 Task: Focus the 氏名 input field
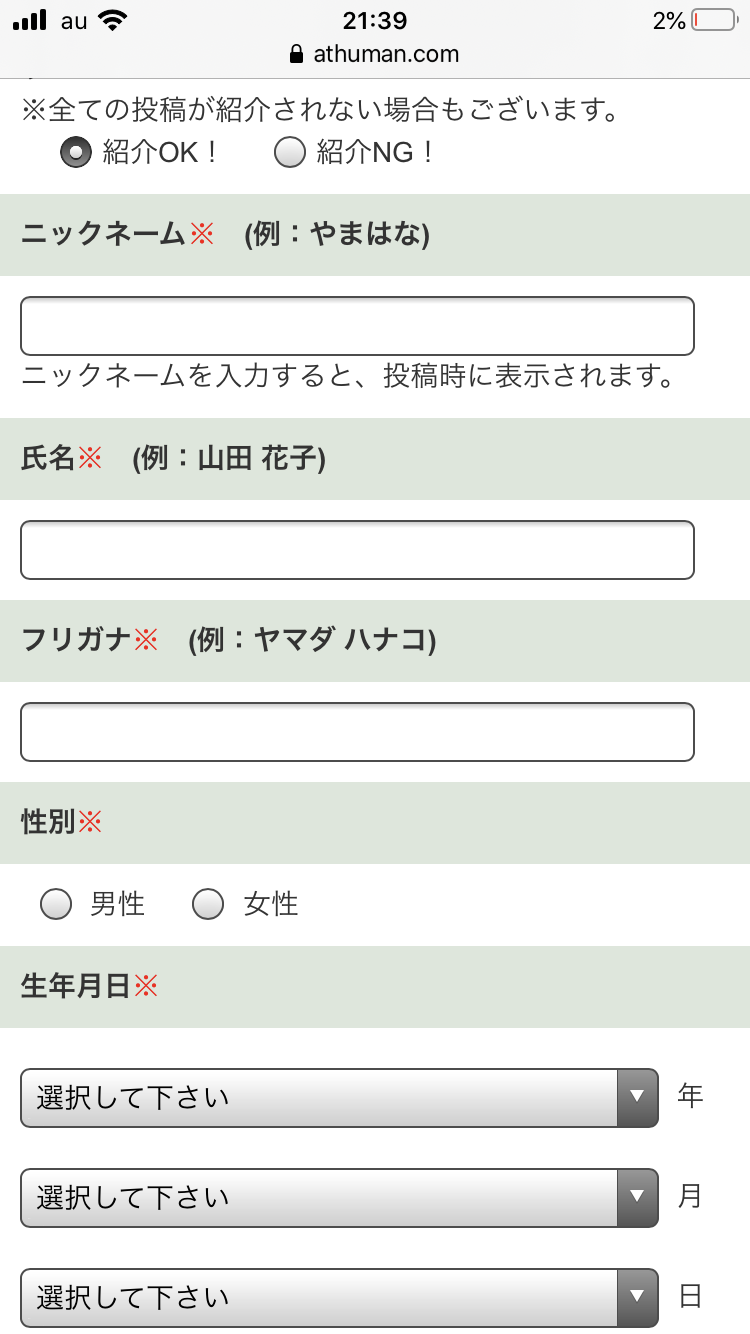(x=357, y=550)
